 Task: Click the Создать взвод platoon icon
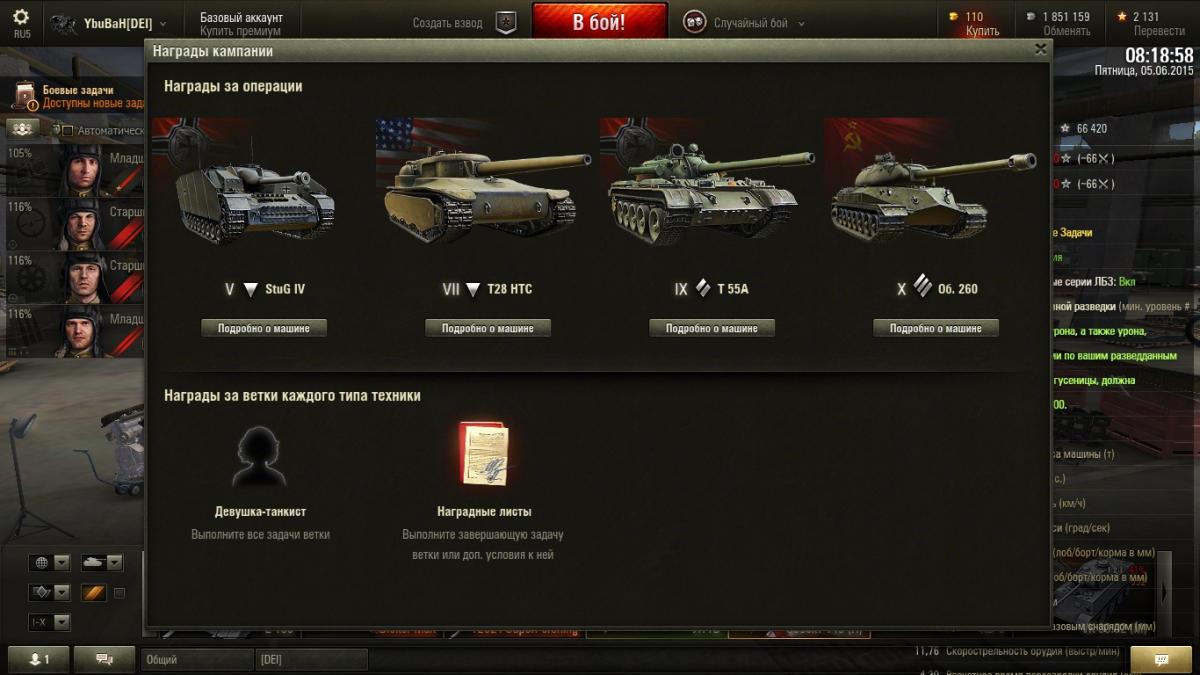[506, 22]
